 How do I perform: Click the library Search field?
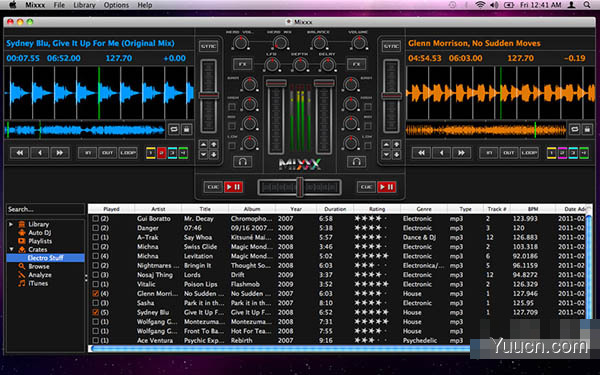[45, 209]
